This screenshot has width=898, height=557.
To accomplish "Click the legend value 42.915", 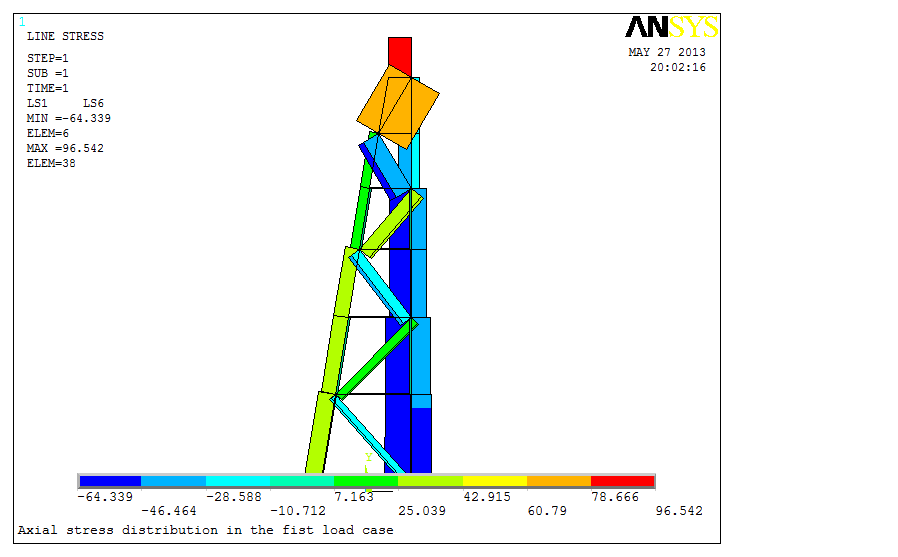I will (487, 497).
